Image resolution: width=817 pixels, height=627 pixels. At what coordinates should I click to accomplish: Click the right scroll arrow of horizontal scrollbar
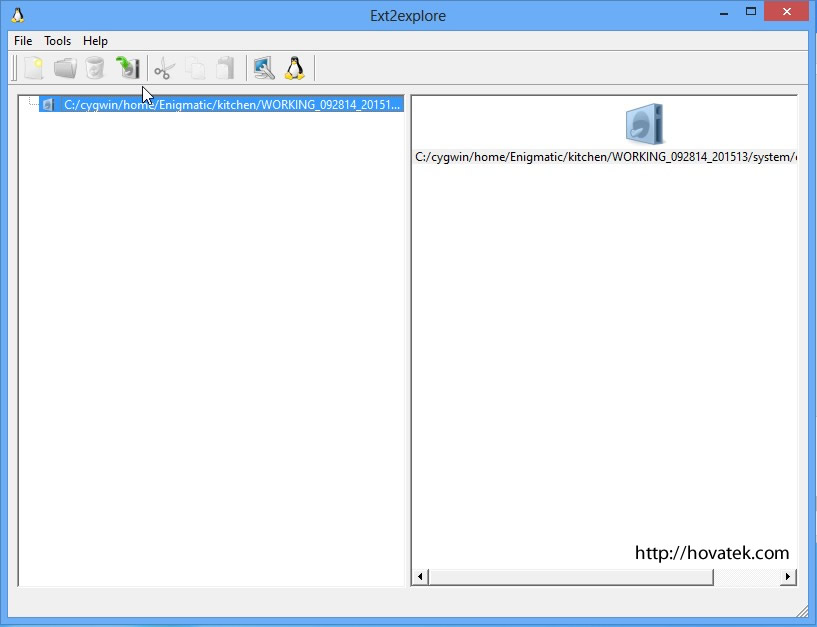click(x=788, y=577)
